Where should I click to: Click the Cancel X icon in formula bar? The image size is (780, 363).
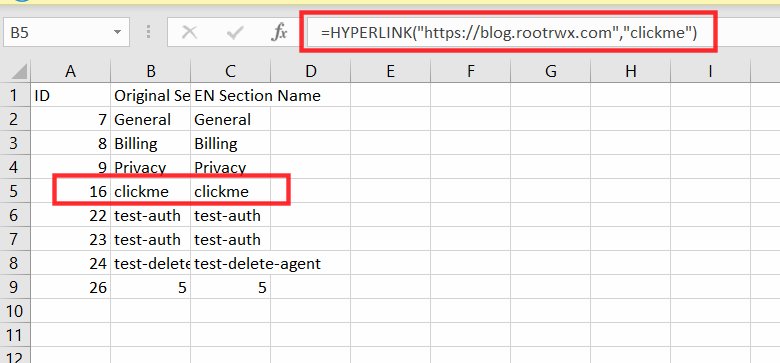point(189,33)
